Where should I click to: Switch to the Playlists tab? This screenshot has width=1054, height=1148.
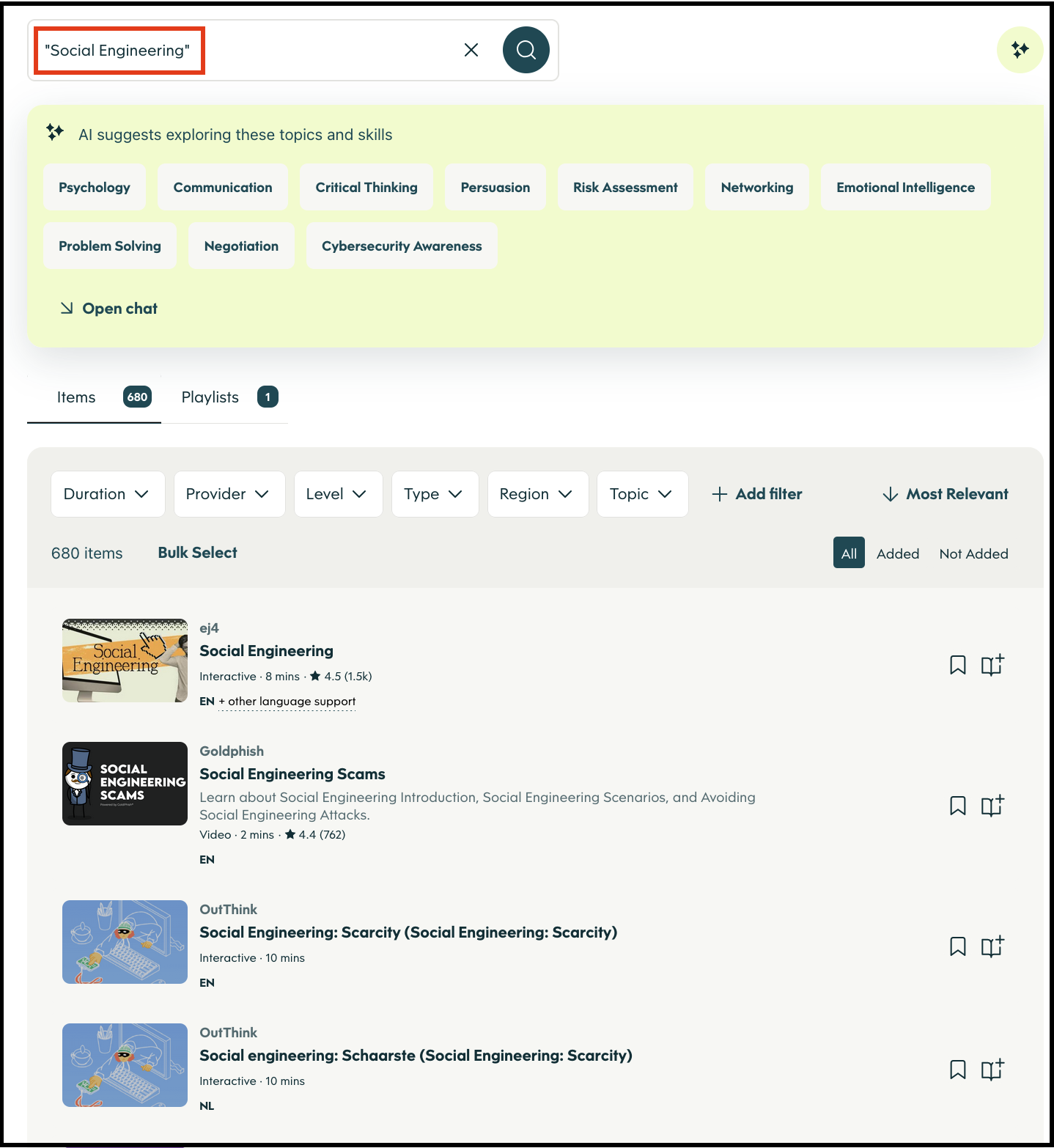tap(229, 397)
